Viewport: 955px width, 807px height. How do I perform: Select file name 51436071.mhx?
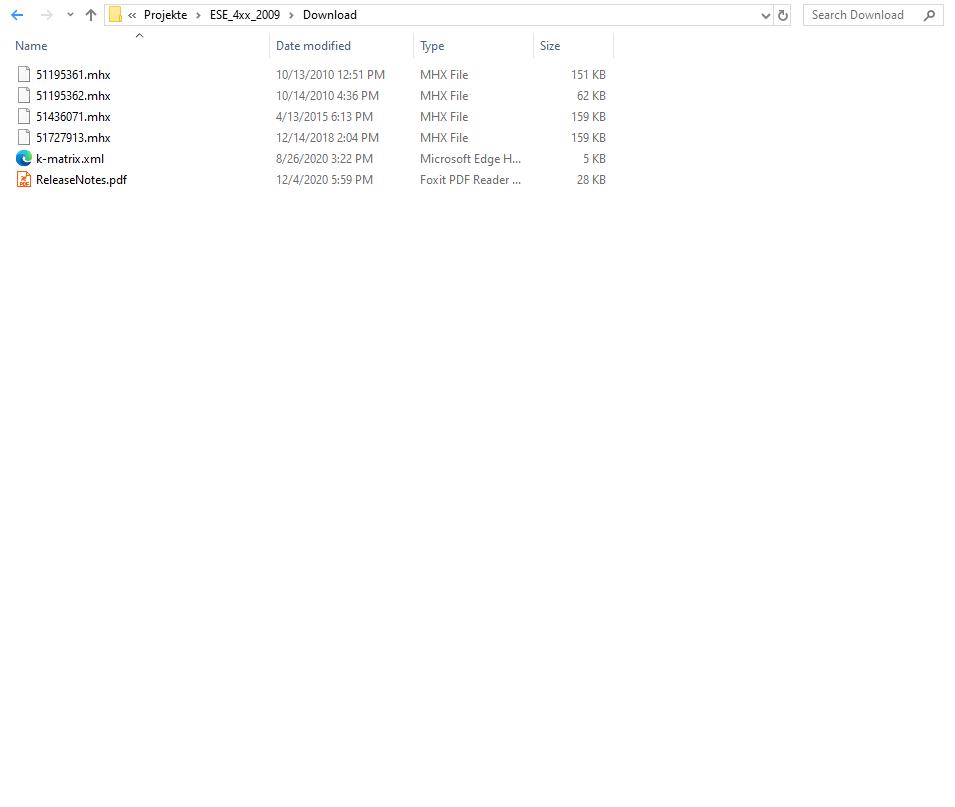(73, 117)
